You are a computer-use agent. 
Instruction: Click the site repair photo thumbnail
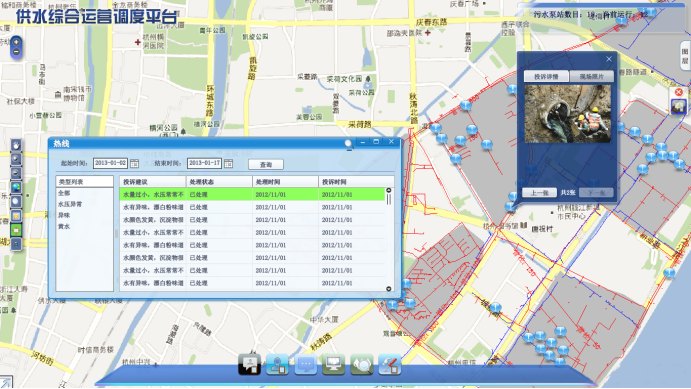[568, 114]
